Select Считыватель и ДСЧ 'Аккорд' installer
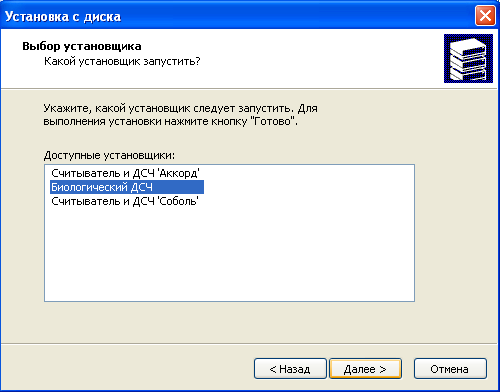Viewport: 500px width, 392px height. [125, 173]
